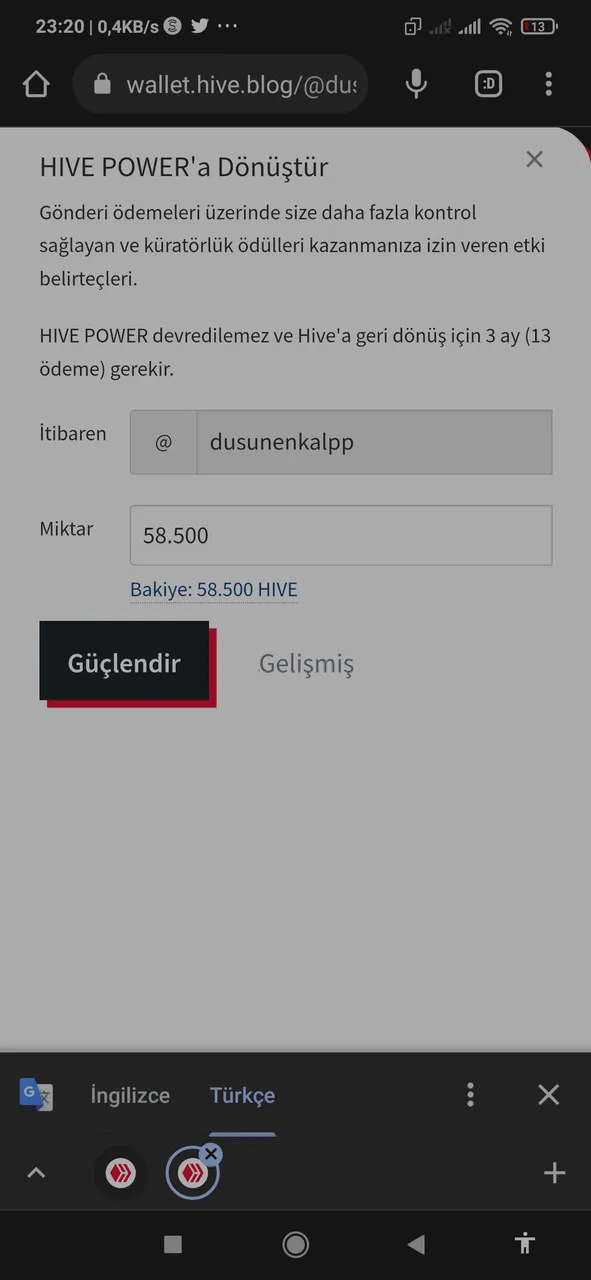Viewport: 591px width, 1280px height.
Task: Tap the Android back navigation button
Action: tap(416, 1244)
